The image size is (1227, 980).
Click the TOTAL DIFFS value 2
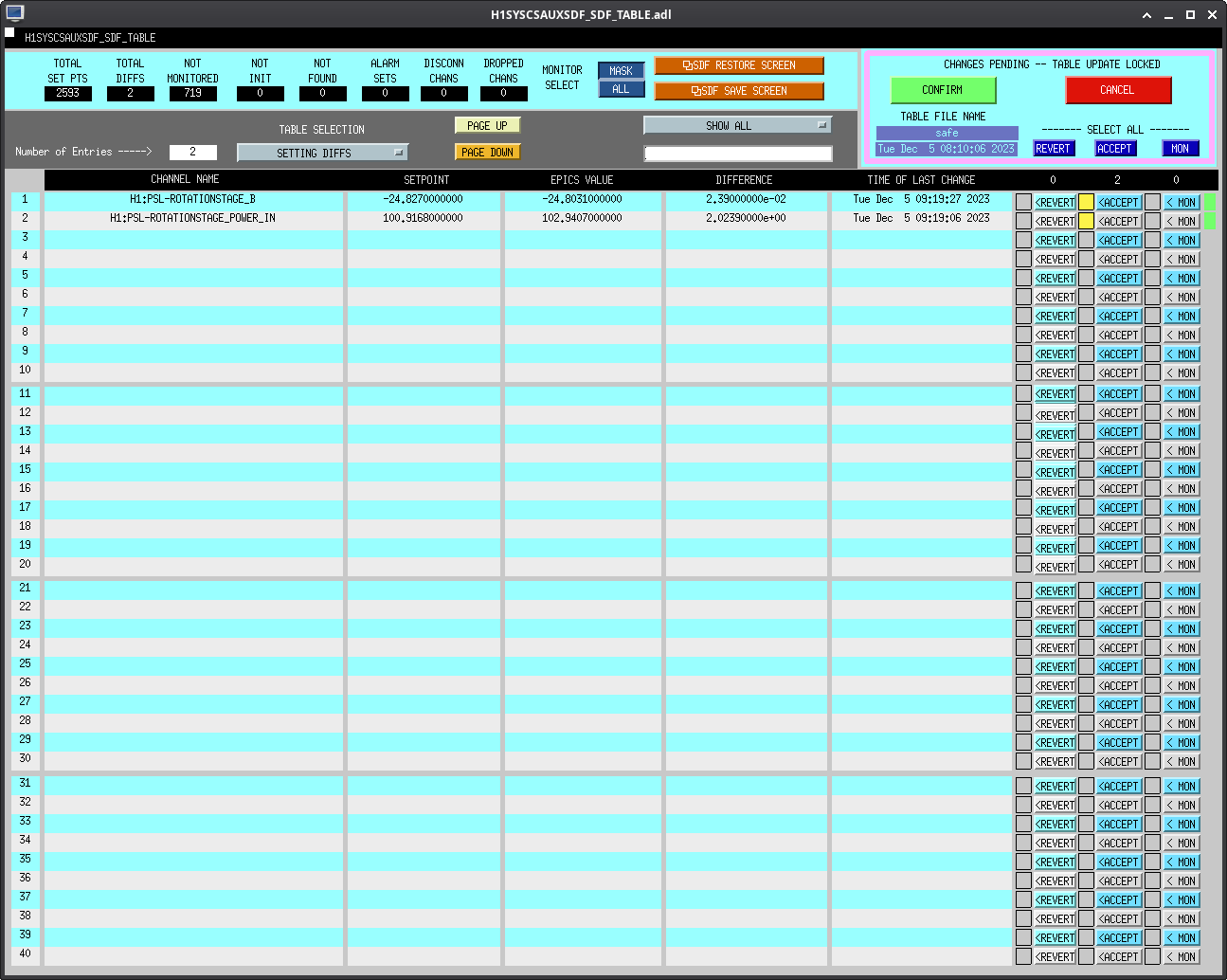coord(131,93)
